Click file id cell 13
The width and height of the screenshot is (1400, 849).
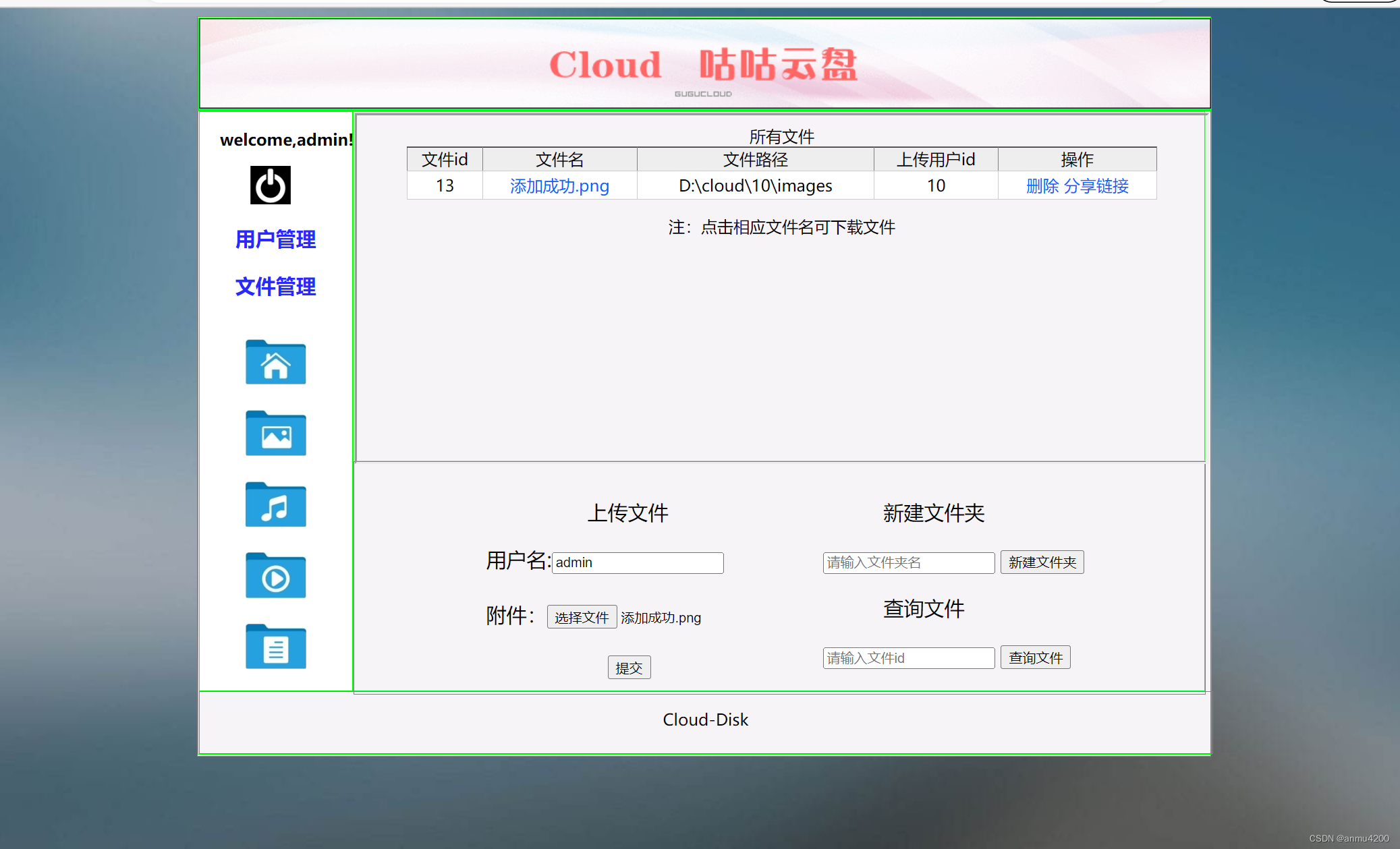click(445, 185)
